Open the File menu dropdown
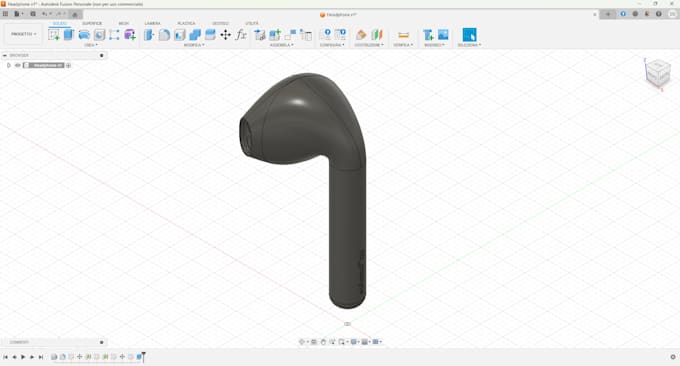 point(18,14)
